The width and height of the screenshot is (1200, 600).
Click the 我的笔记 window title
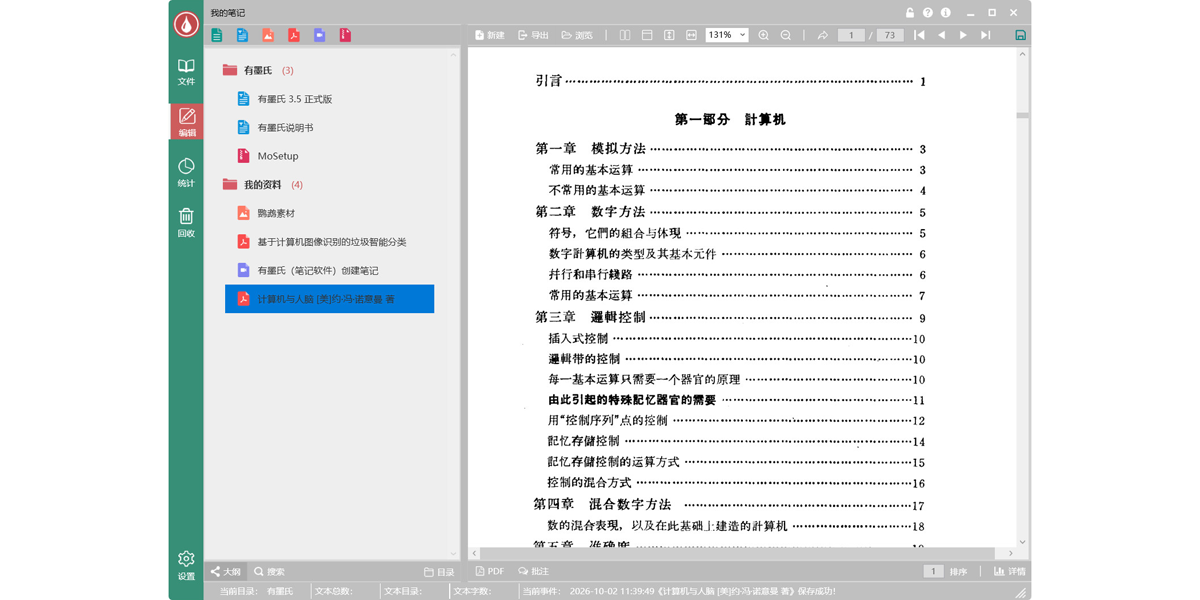pos(228,13)
